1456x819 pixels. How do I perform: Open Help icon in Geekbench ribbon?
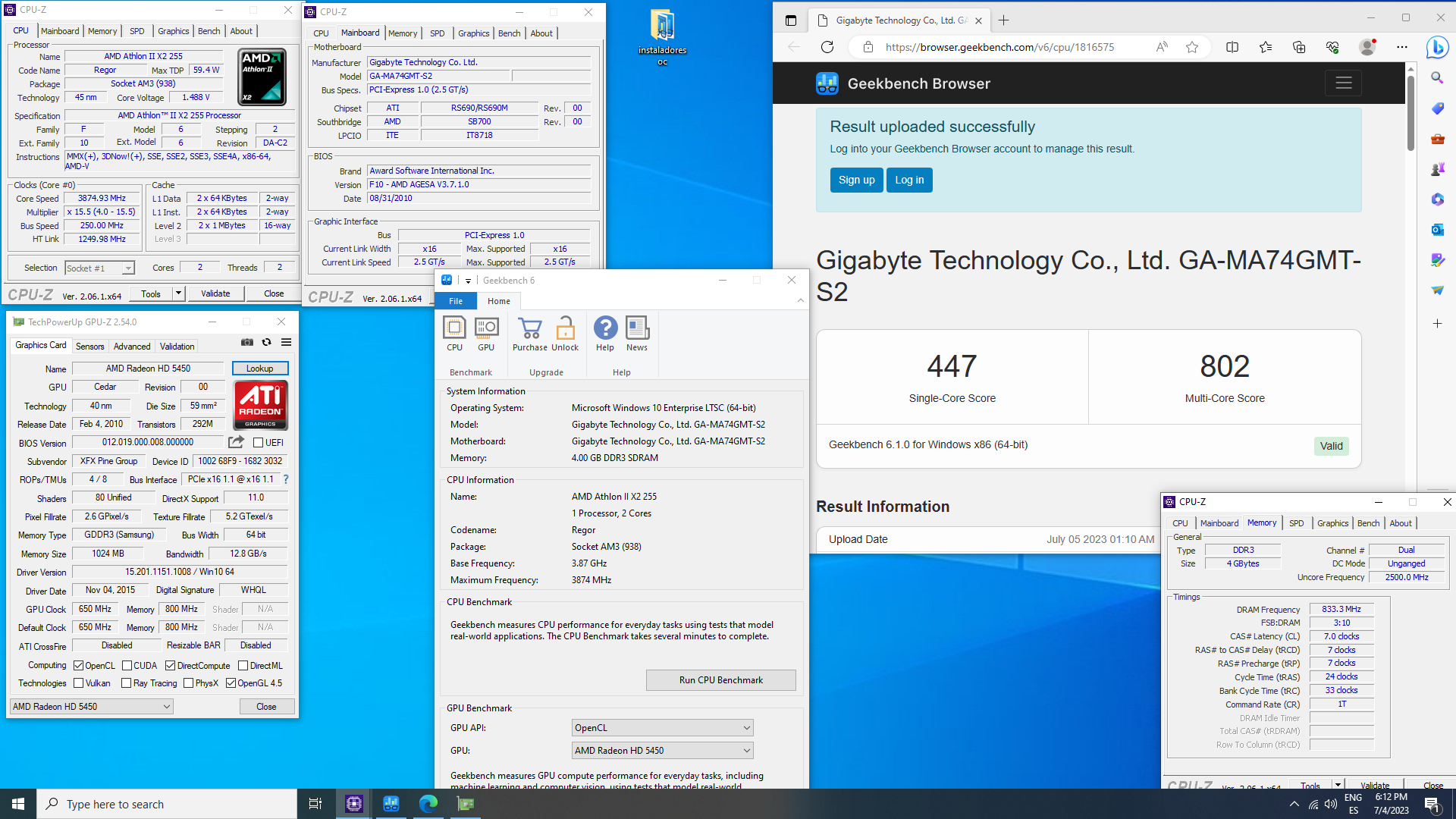[x=605, y=334]
